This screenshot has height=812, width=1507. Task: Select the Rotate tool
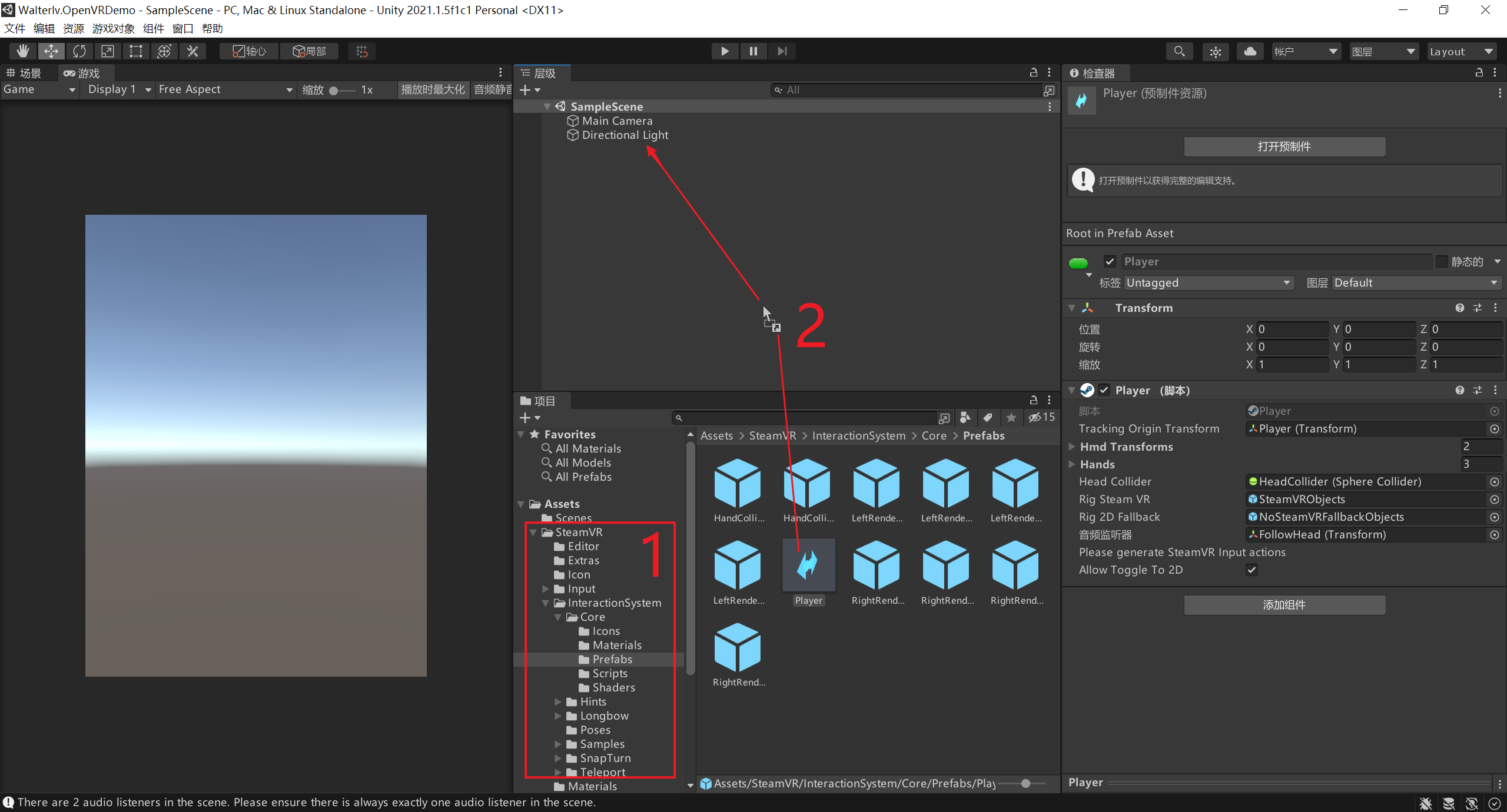(x=79, y=51)
